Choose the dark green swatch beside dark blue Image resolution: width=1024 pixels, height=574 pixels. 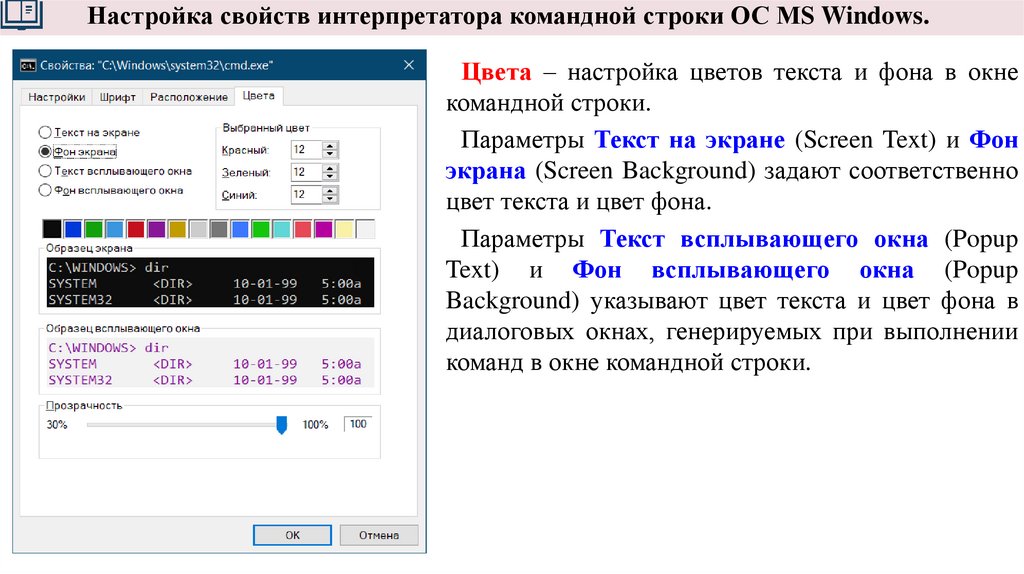coord(94,229)
